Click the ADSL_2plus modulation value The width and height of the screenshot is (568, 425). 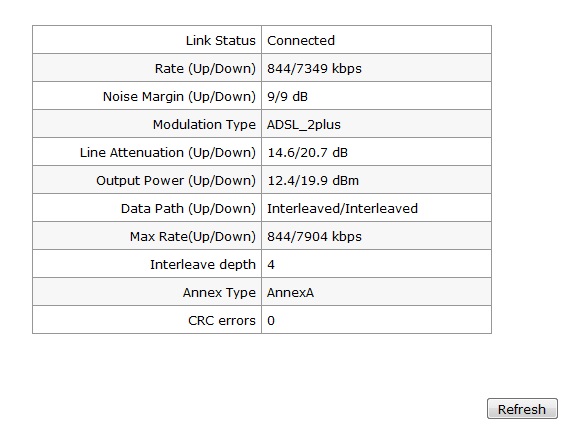[304, 124]
